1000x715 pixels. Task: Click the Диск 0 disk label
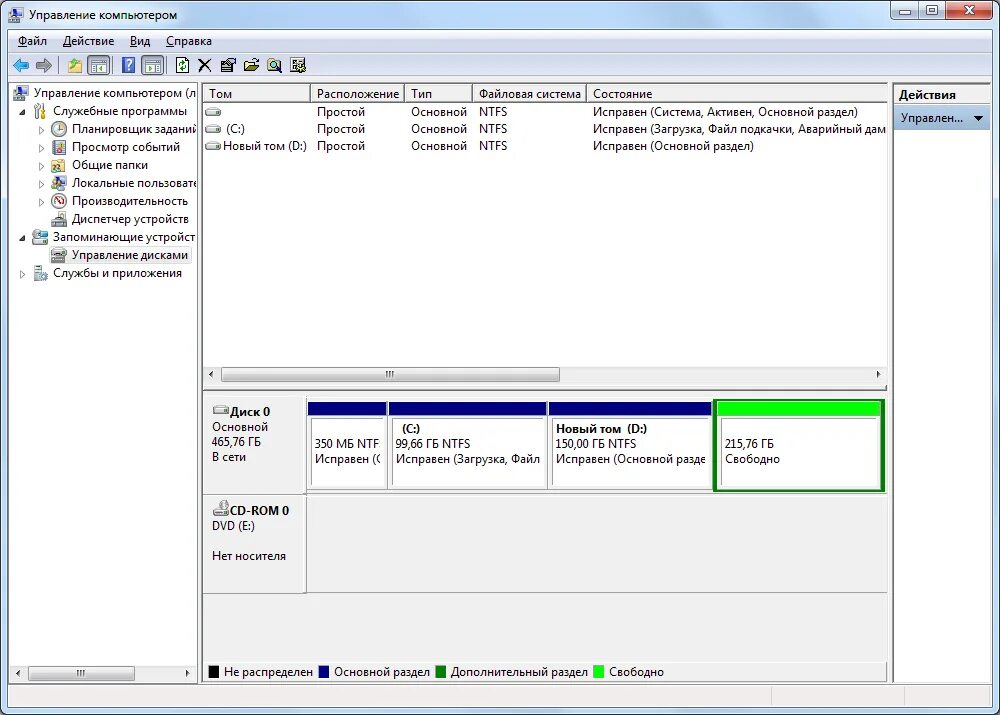[249, 411]
